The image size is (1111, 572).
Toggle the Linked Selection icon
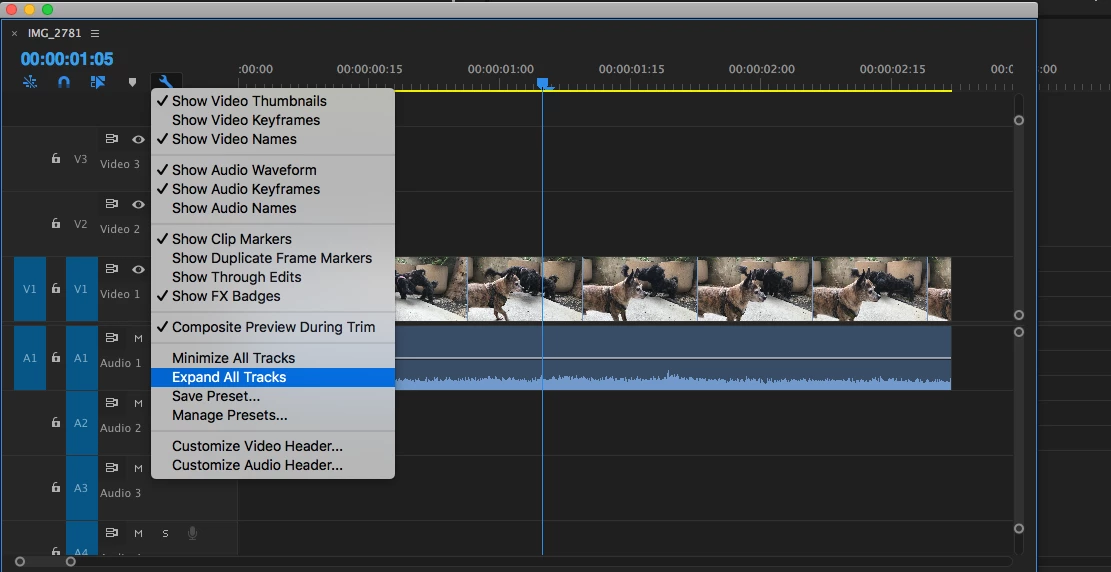point(98,82)
